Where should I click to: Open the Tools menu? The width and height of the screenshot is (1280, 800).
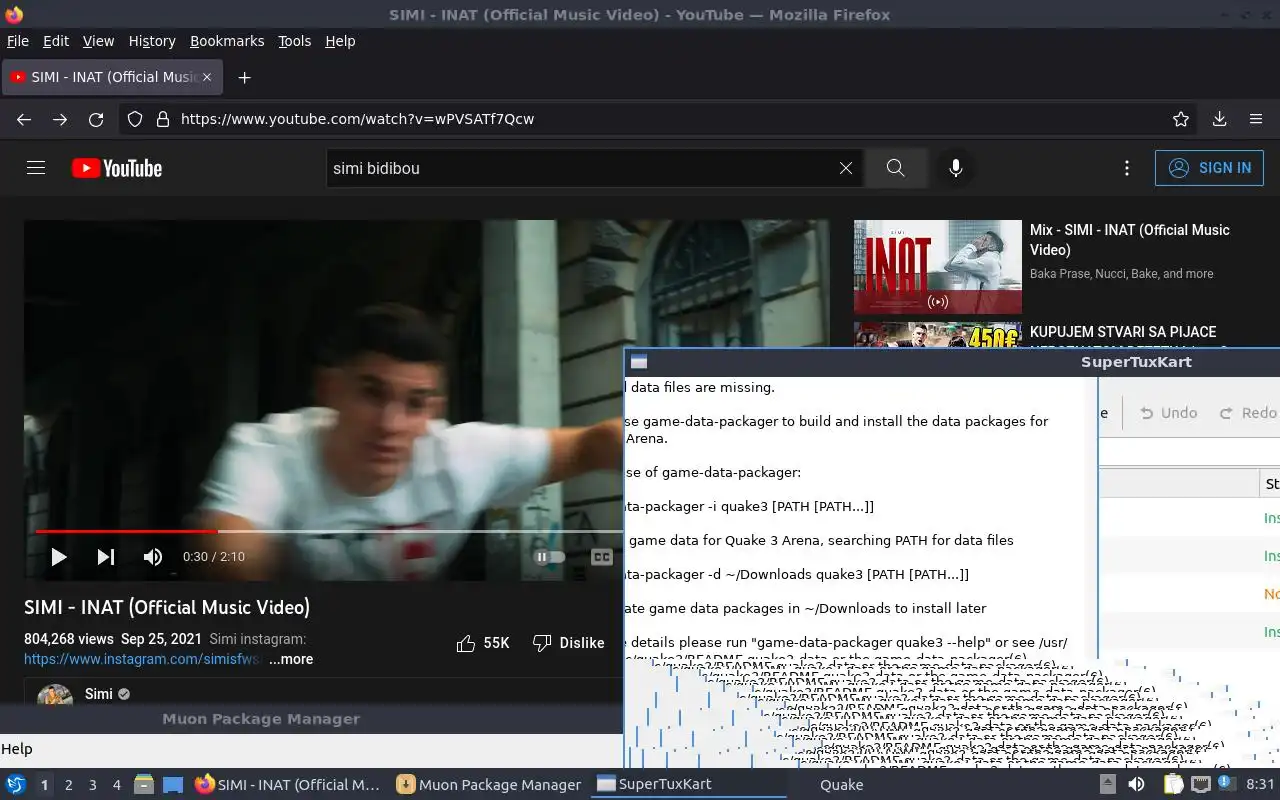tap(294, 41)
